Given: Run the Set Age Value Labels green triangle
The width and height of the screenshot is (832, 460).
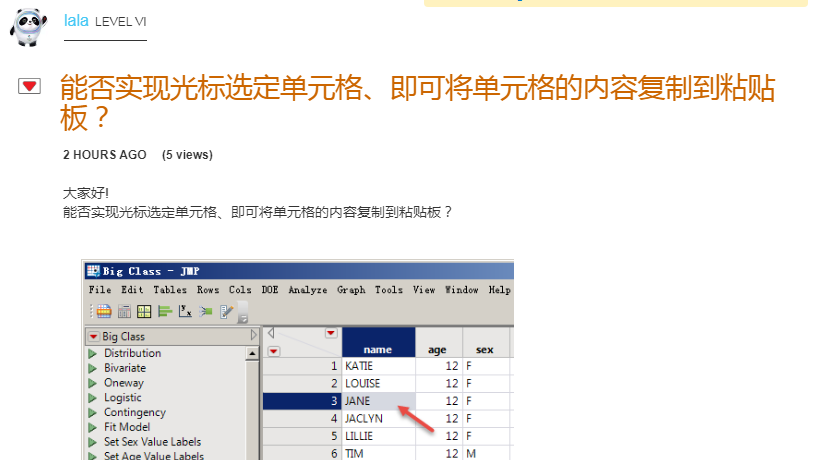Looking at the screenshot, I should [93, 456].
